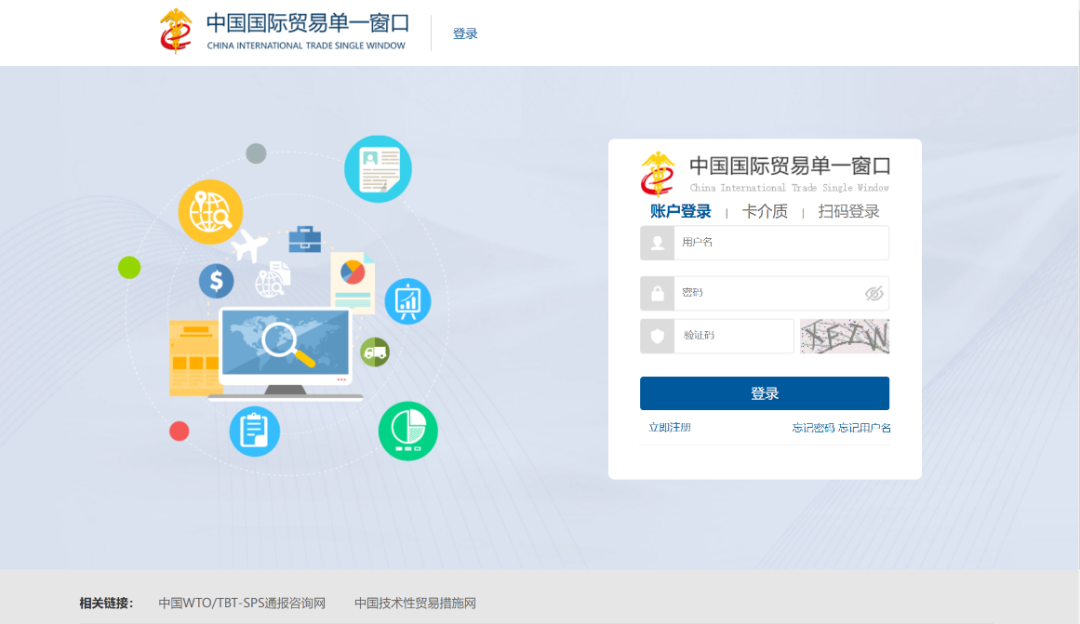1080x624 pixels.
Task: Toggle password visibility eye icon
Action: 874,293
